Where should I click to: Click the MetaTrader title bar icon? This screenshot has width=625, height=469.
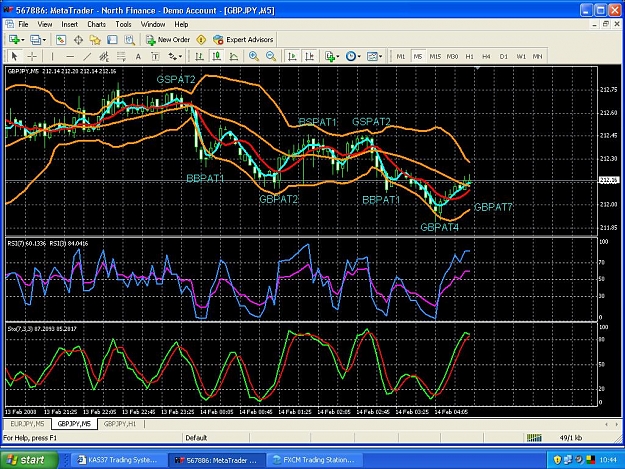[x=8, y=10]
